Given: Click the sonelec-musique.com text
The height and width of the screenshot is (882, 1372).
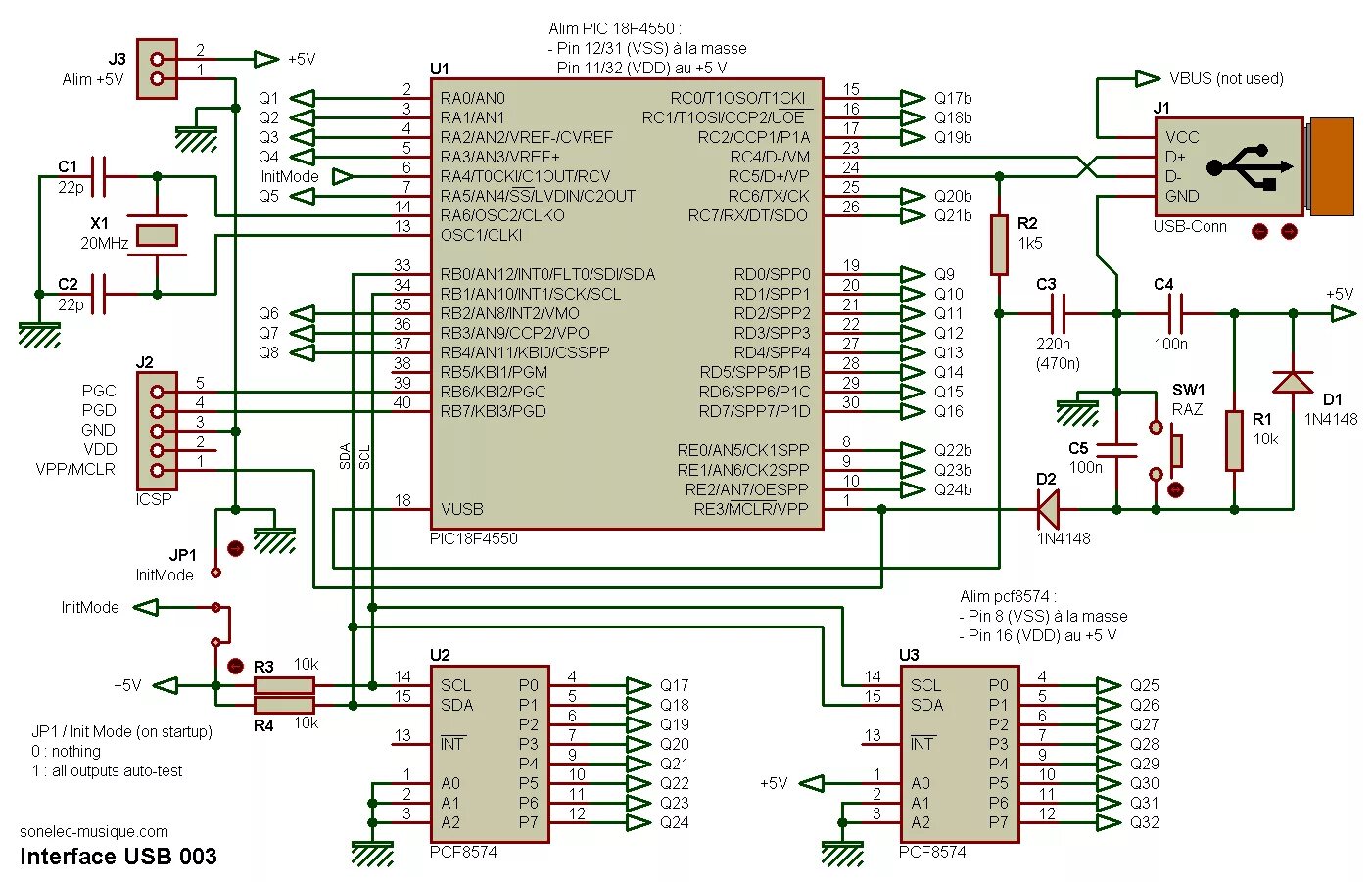Looking at the screenshot, I should pyautogui.click(x=94, y=831).
